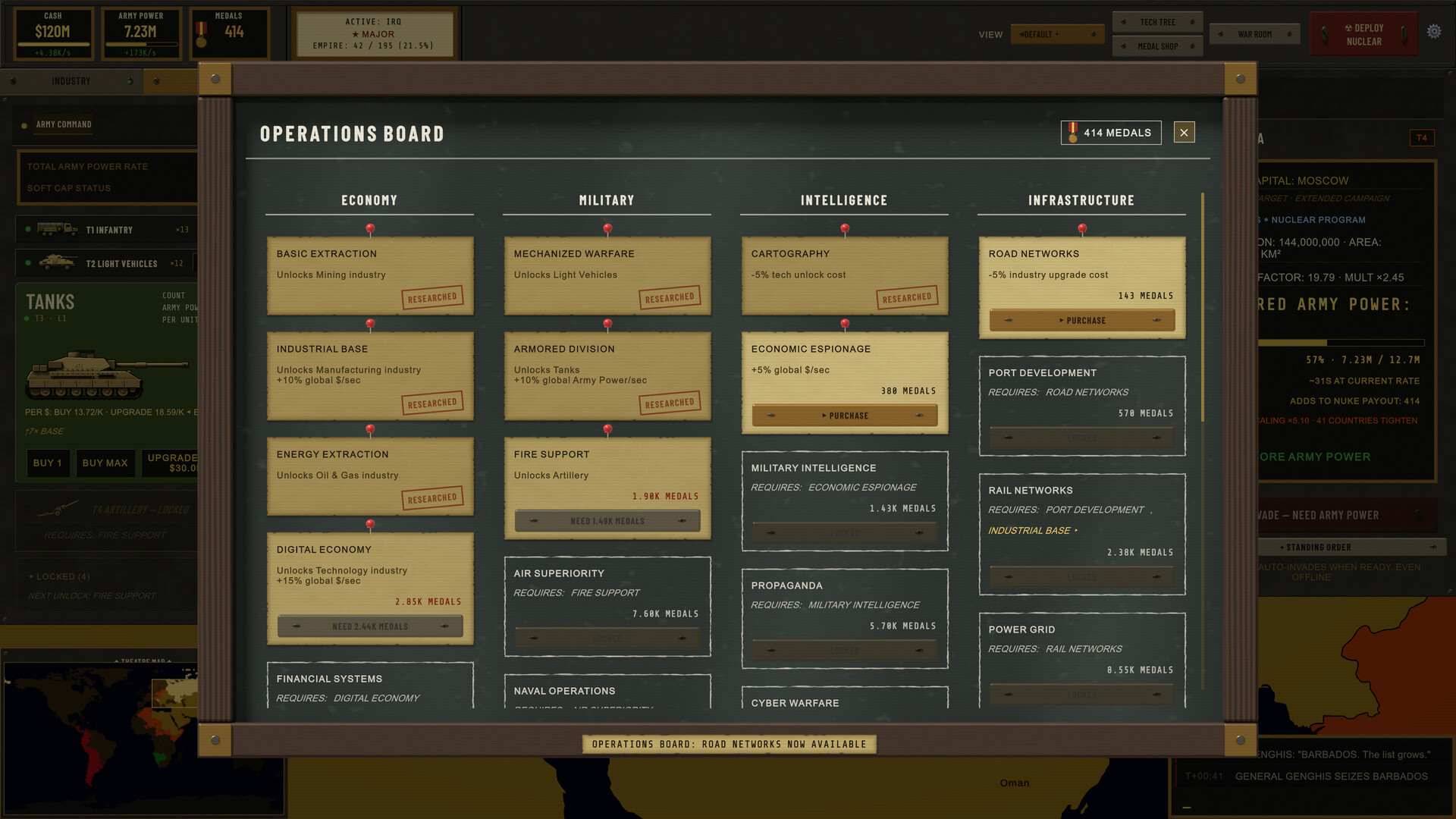Click the Active IRQ empire status panel
Image resolution: width=1456 pixels, height=819 pixels.
pos(374,33)
